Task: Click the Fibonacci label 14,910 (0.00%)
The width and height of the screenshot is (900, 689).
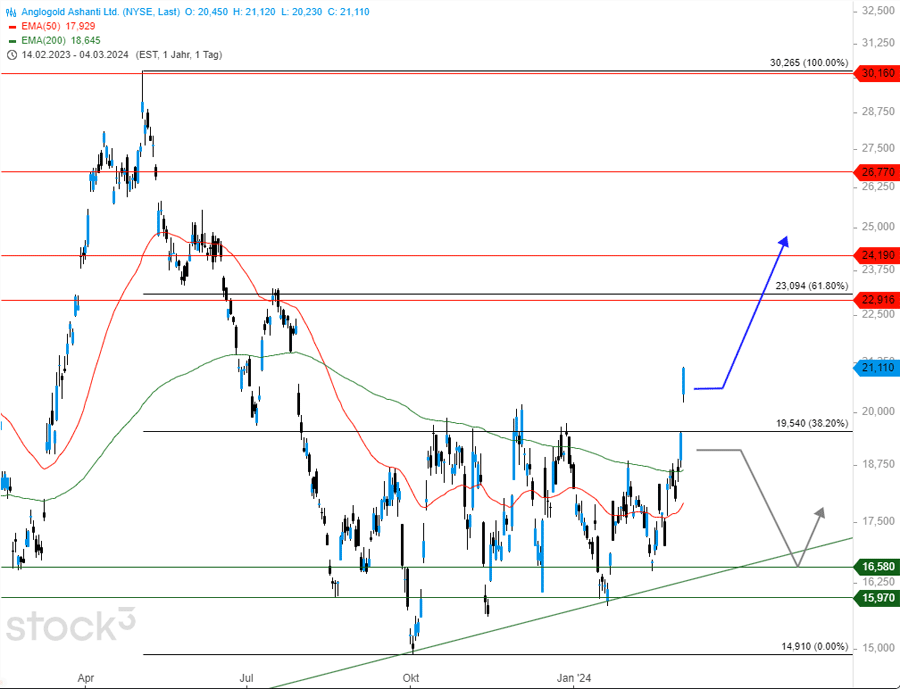Action: point(814,647)
